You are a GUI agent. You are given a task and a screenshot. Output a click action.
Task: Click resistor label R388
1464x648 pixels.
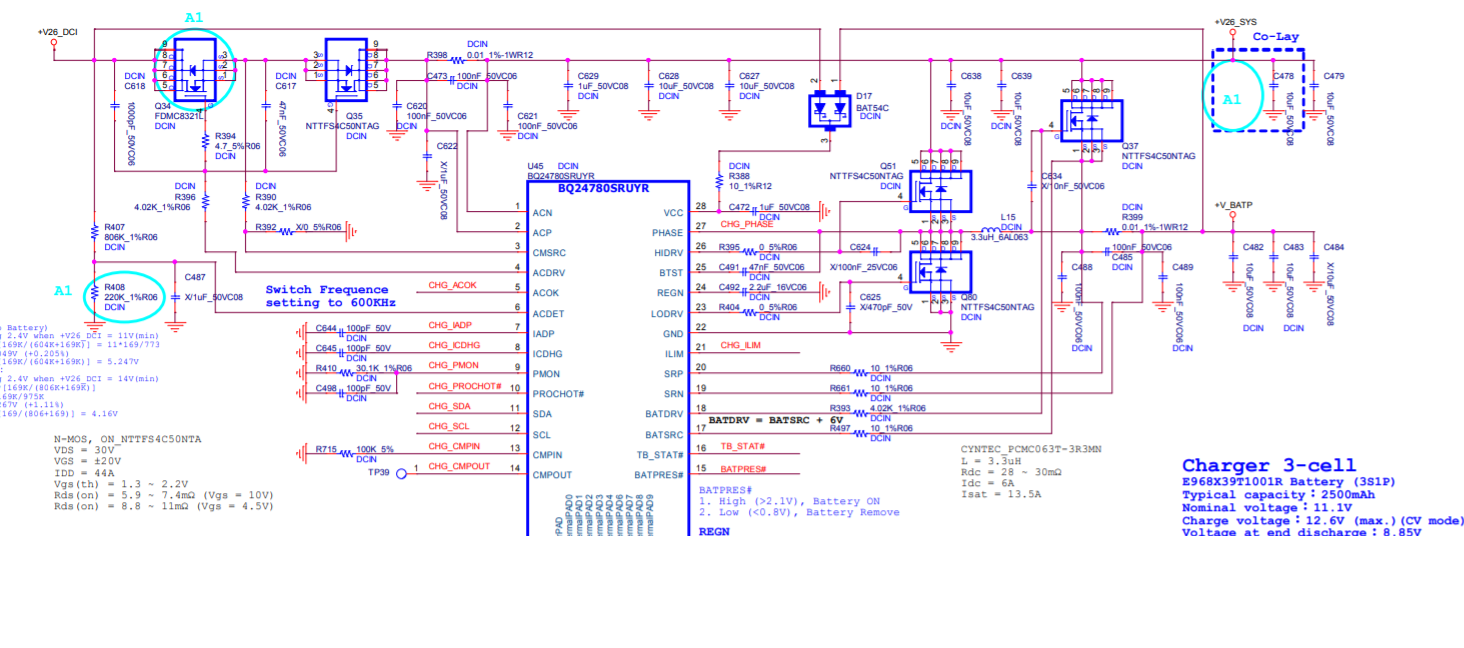[739, 175]
